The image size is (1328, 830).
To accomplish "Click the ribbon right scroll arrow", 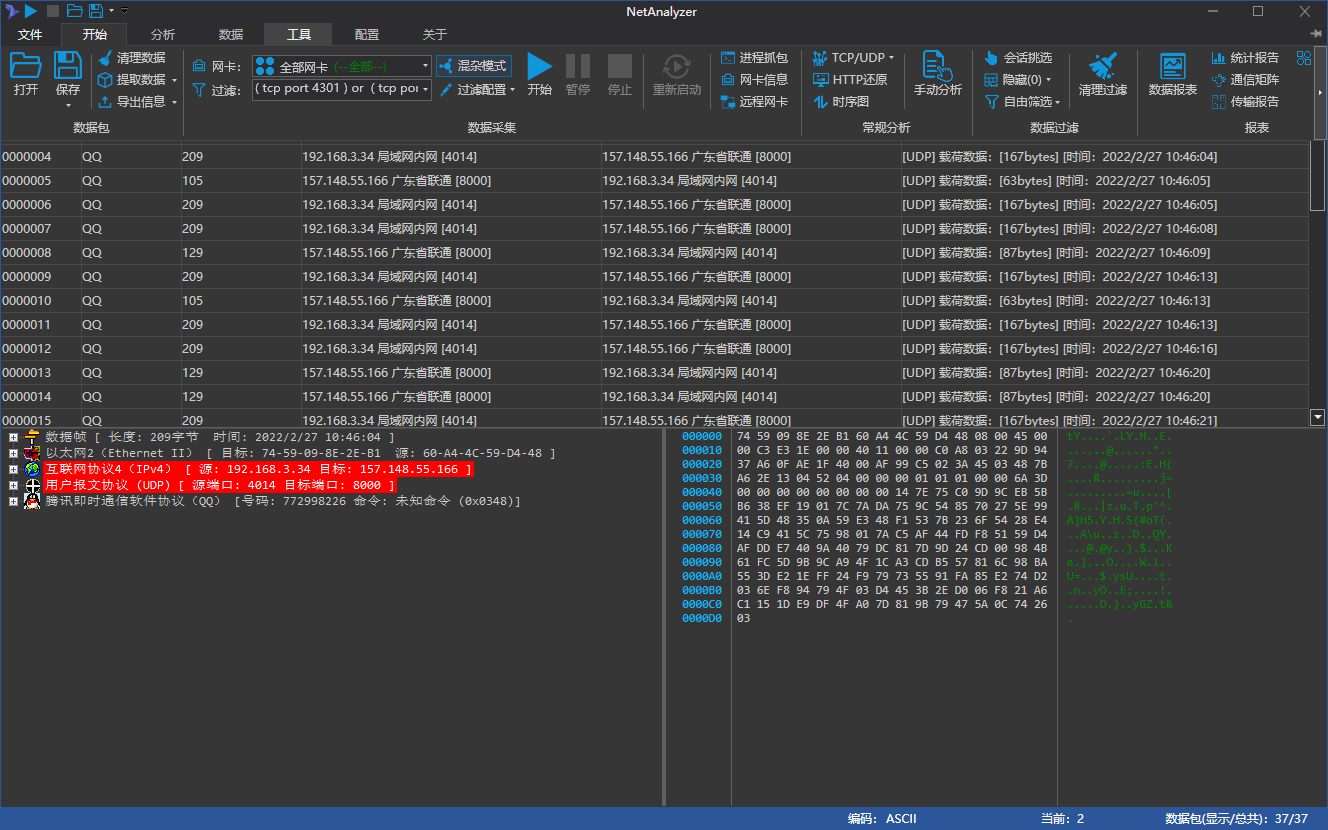I will point(1319,91).
